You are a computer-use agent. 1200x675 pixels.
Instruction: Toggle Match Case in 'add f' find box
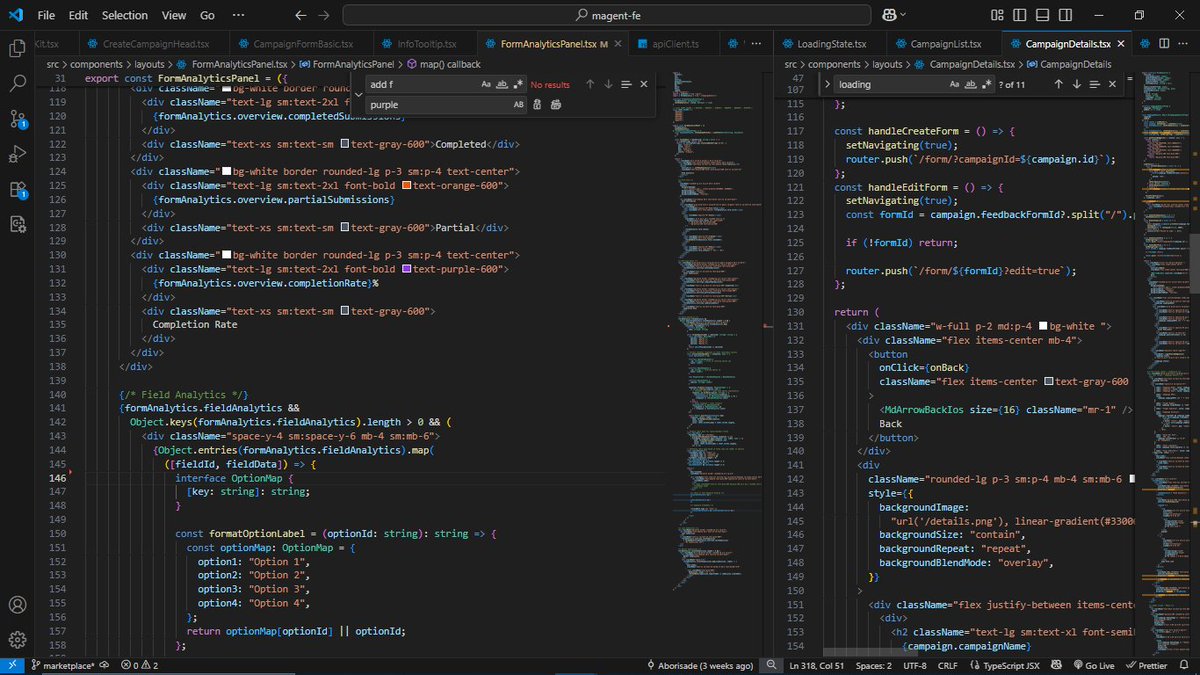(486, 85)
